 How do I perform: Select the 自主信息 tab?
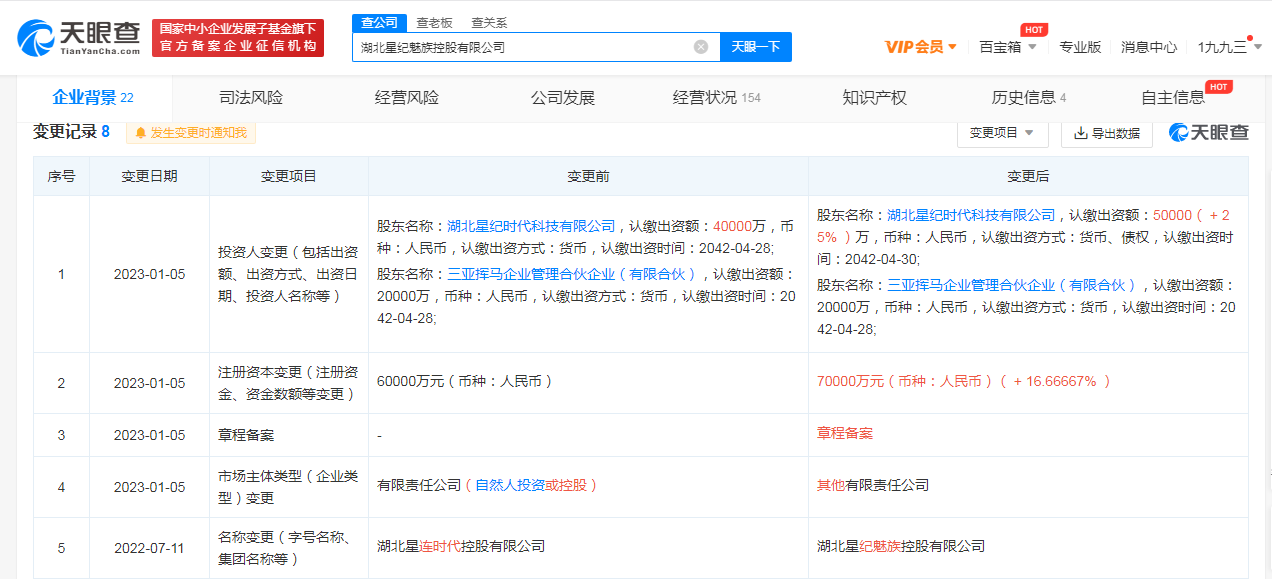tap(1173, 98)
